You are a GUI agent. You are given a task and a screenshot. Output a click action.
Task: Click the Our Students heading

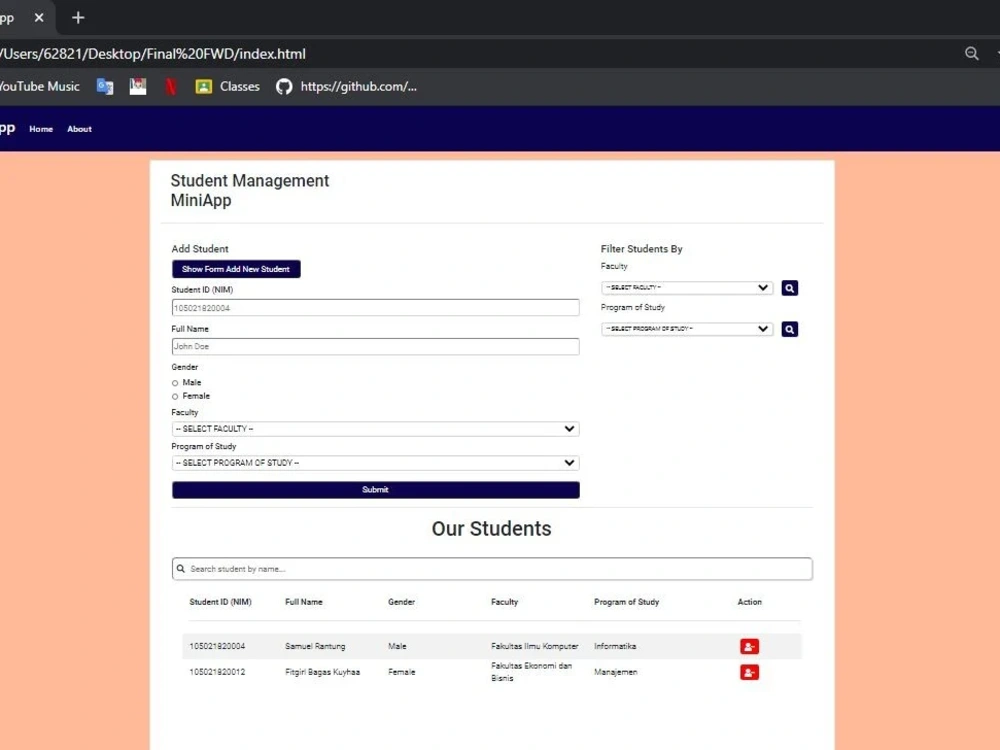[x=492, y=529]
